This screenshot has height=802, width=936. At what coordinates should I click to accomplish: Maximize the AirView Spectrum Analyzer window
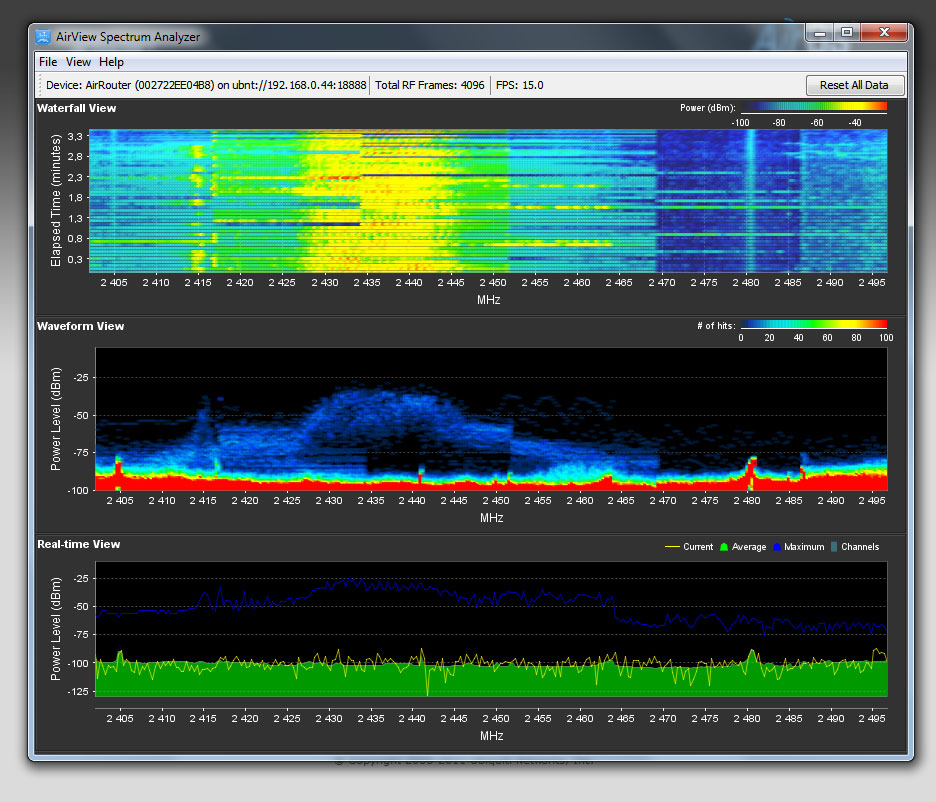coord(847,33)
